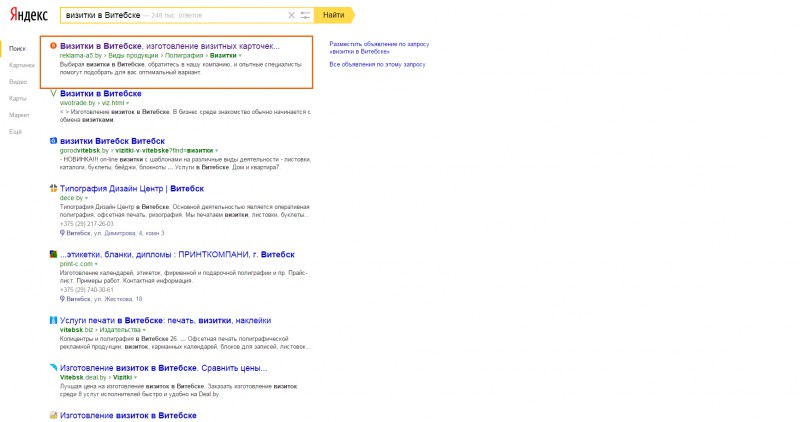Click 'Разместить объявление по запросу' link

pyautogui.click(x=379, y=48)
